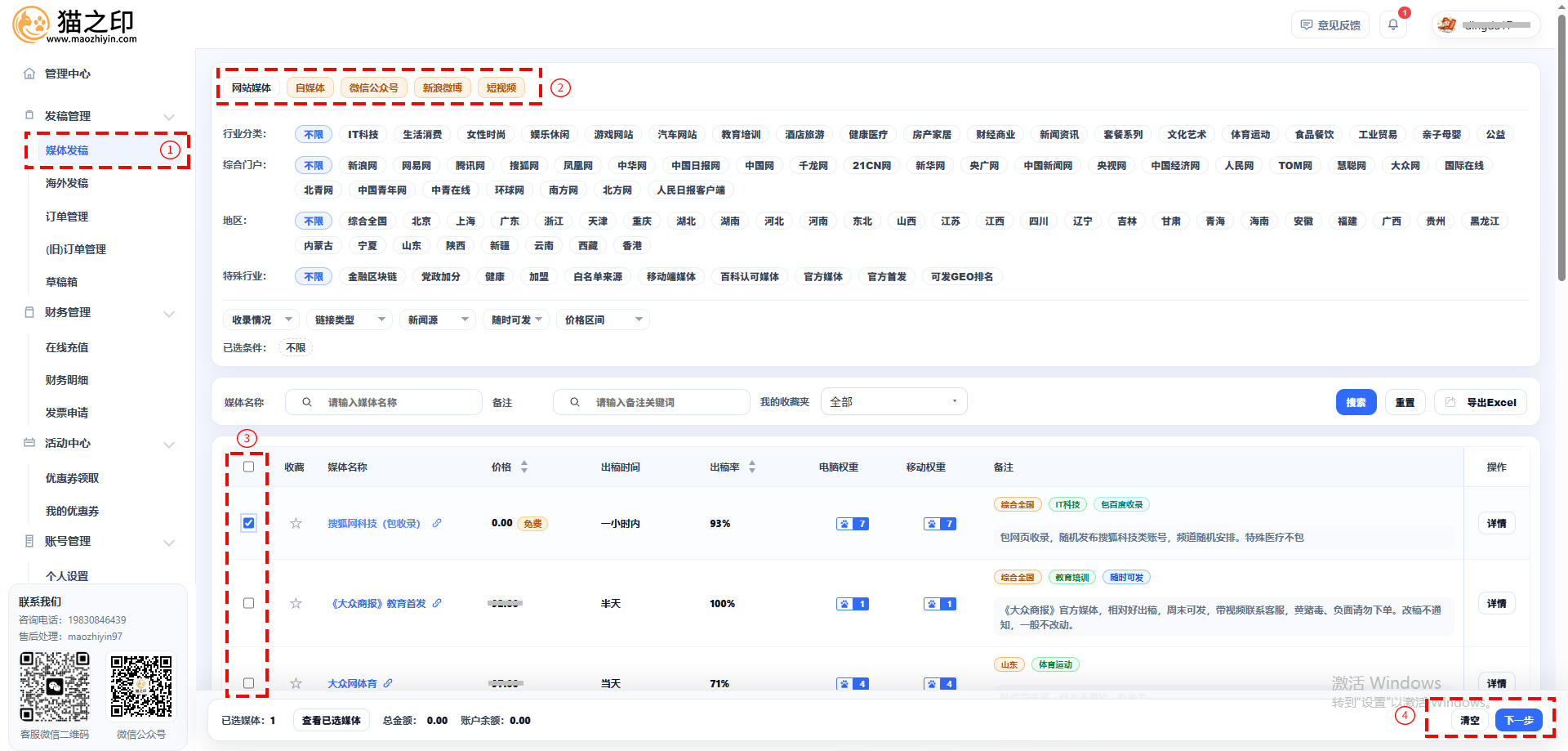
Task: Open 订单管理 in the sidebar
Action: tap(67, 217)
